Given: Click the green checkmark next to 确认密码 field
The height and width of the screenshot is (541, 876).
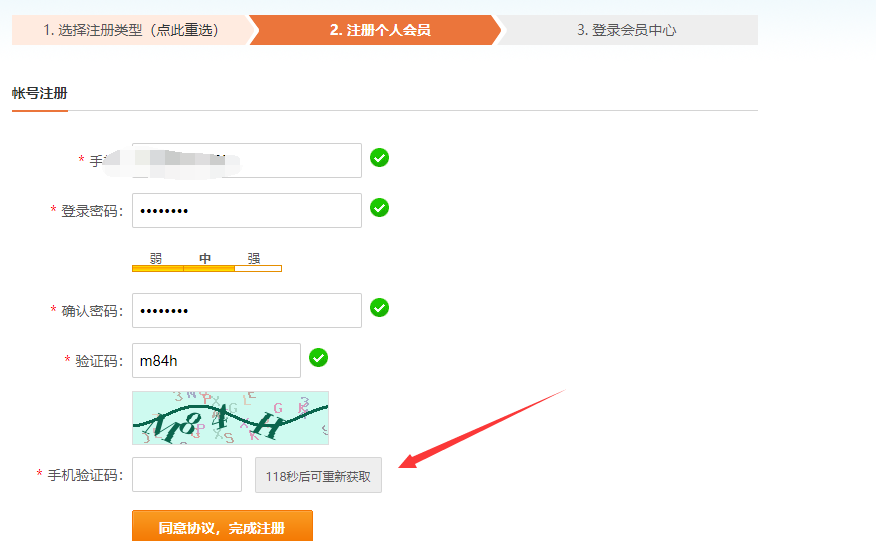Looking at the screenshot, I should click(379, 307).
